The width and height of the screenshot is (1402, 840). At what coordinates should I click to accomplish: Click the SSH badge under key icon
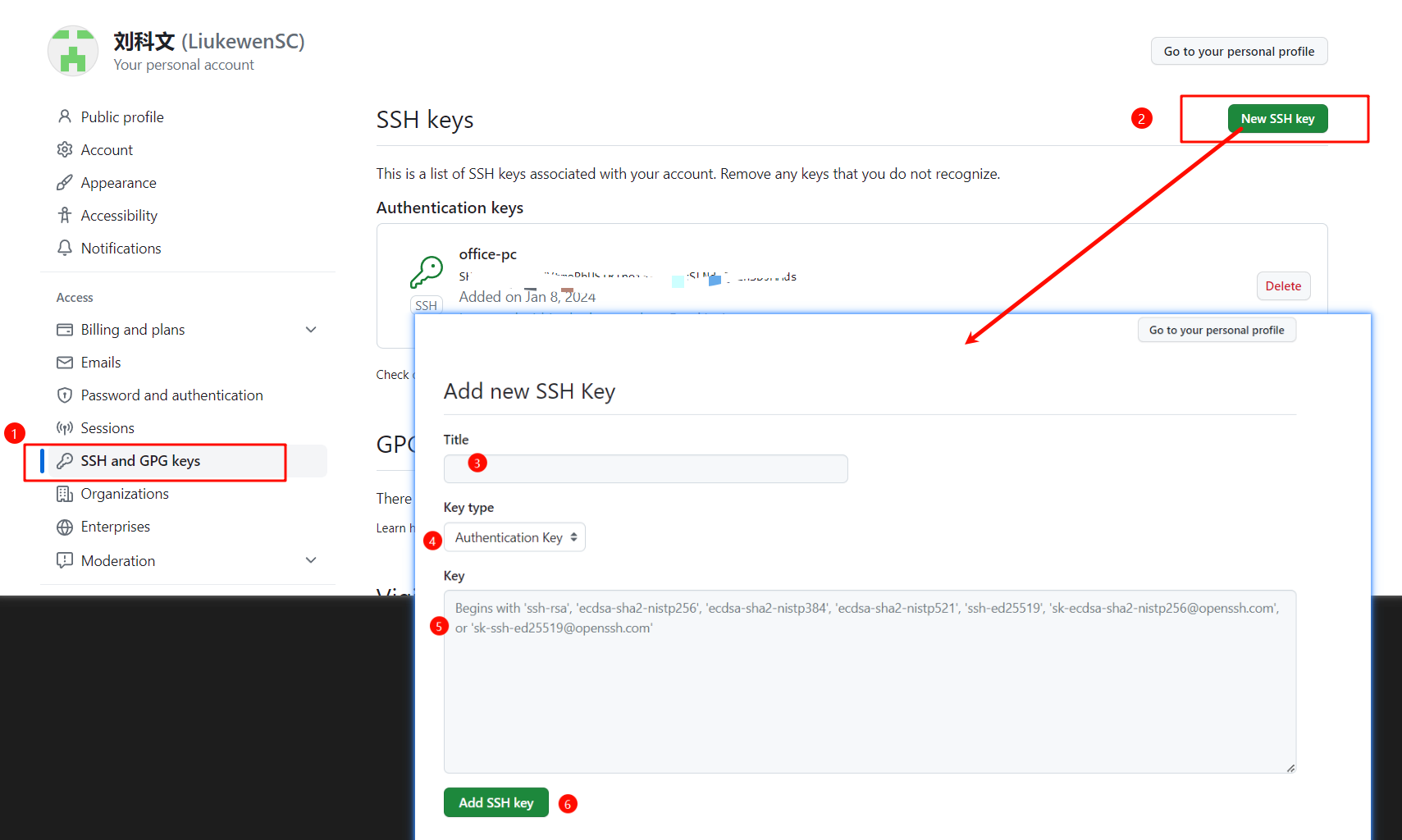pyautogui.click(x=427, y=305)
